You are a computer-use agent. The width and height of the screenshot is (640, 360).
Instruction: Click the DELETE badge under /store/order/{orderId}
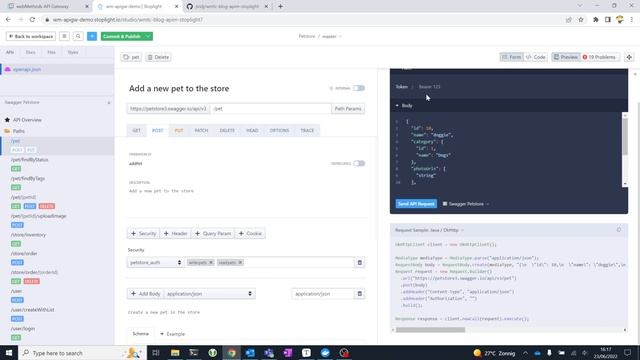click(31, 281)
